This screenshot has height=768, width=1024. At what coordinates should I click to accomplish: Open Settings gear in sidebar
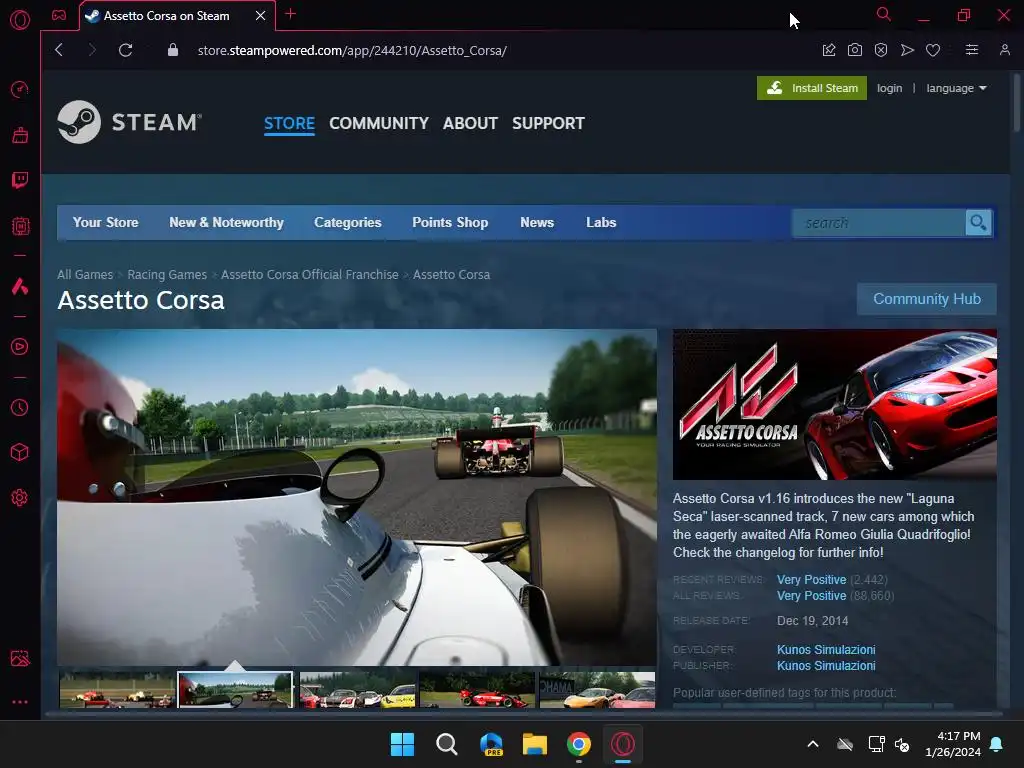click(x=20, y=498)
